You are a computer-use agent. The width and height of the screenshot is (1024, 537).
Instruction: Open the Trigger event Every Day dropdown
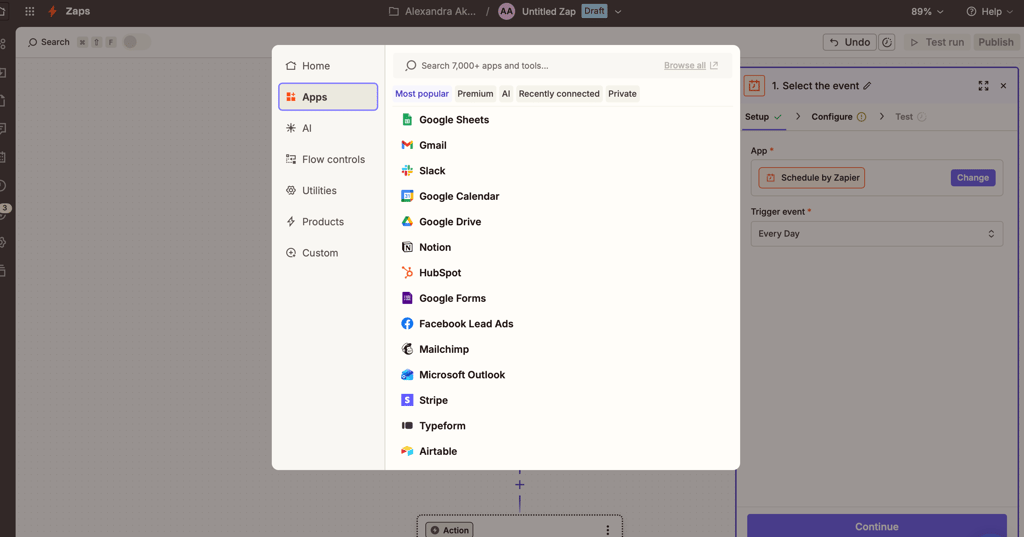click(x=876, y=234)
